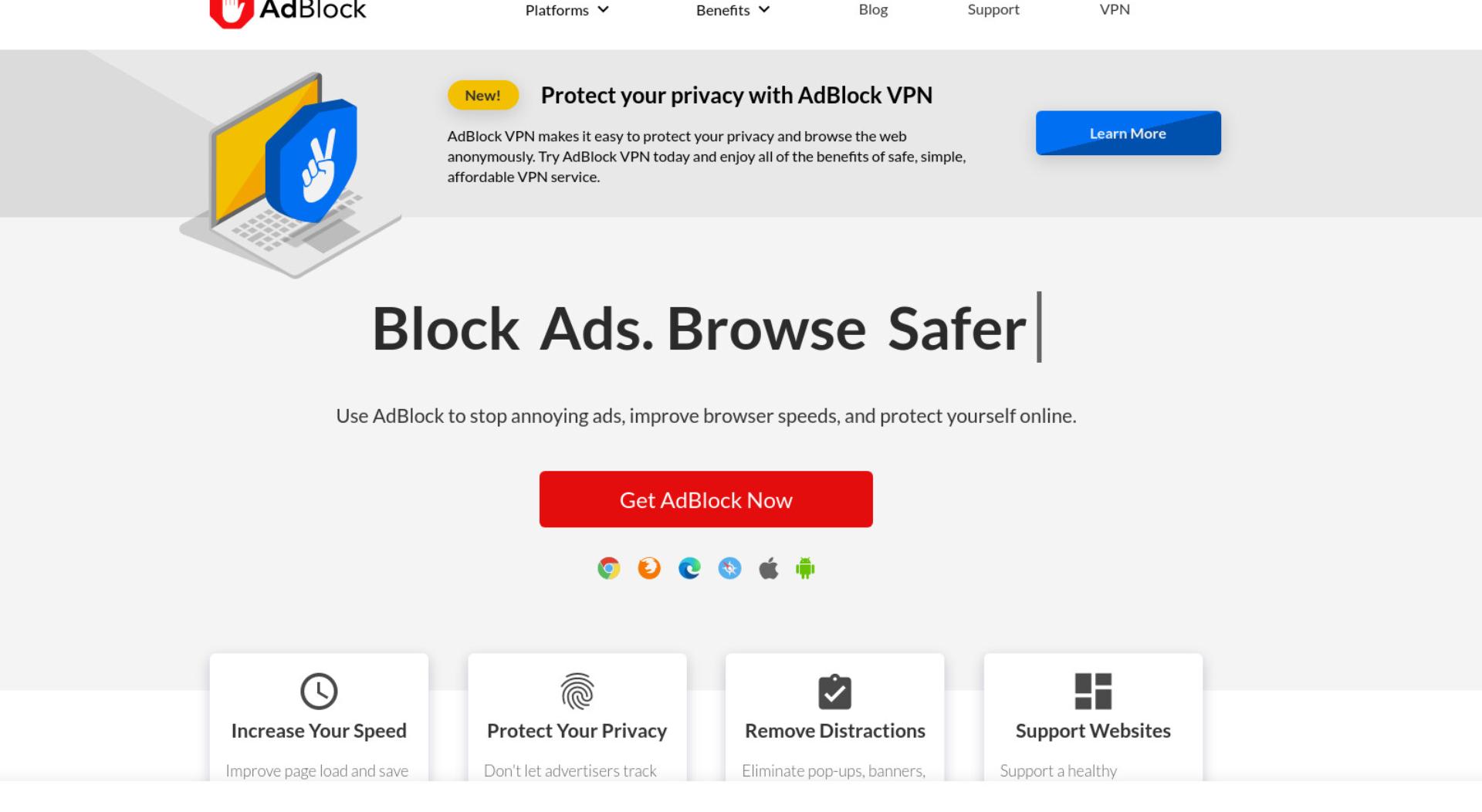Click the grid icon above Support Websites
This screenshot has width=1482, height=812.
(x=1093, y=691)
